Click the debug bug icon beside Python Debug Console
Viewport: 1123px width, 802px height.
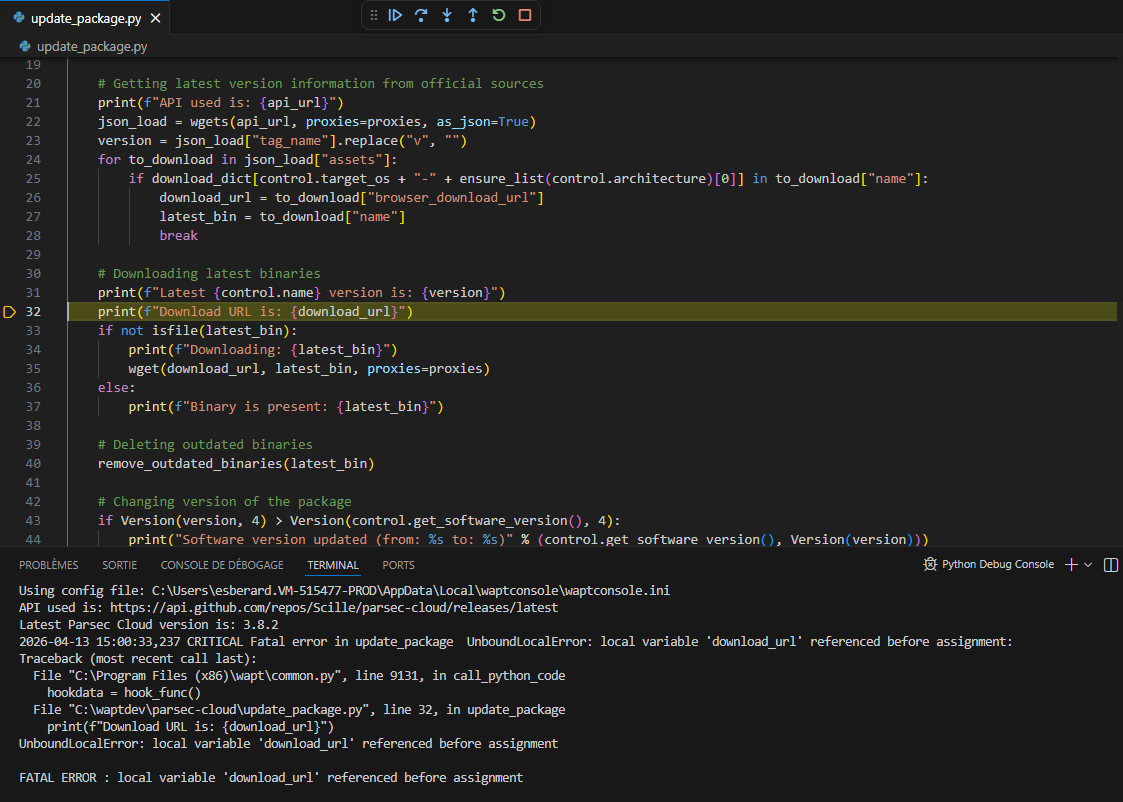[x=929, y=564]
